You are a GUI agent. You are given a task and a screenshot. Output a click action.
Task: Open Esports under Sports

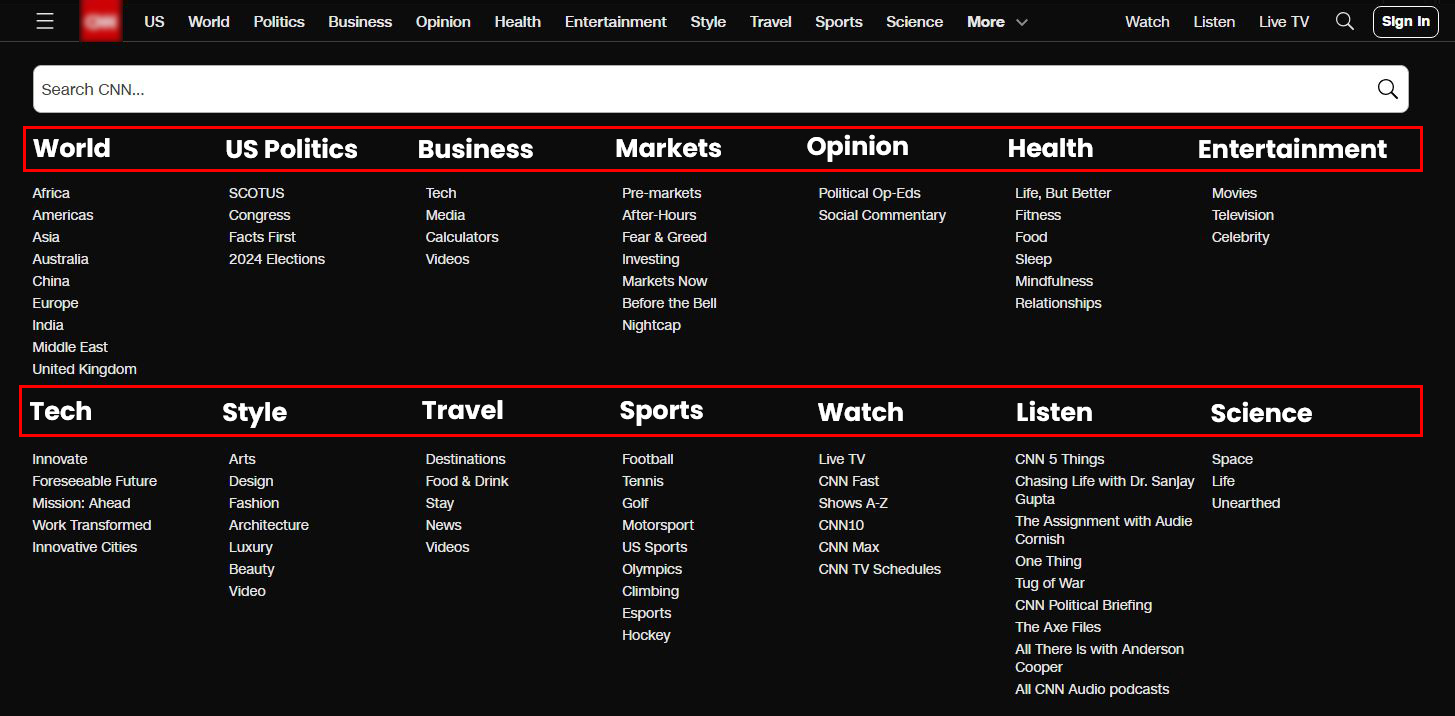pyautogui.click(x=647, y=613)
